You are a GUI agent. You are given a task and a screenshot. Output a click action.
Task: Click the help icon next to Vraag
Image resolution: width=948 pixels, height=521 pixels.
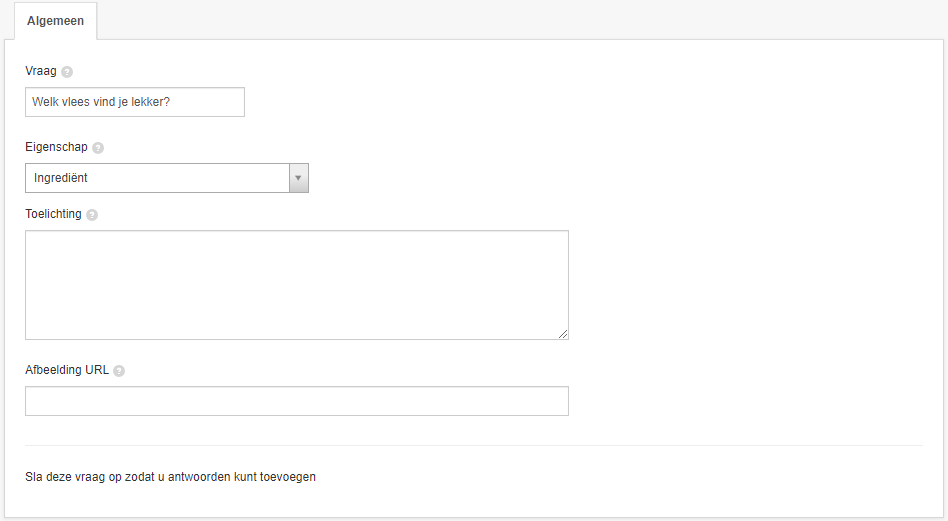coord(67,72)
